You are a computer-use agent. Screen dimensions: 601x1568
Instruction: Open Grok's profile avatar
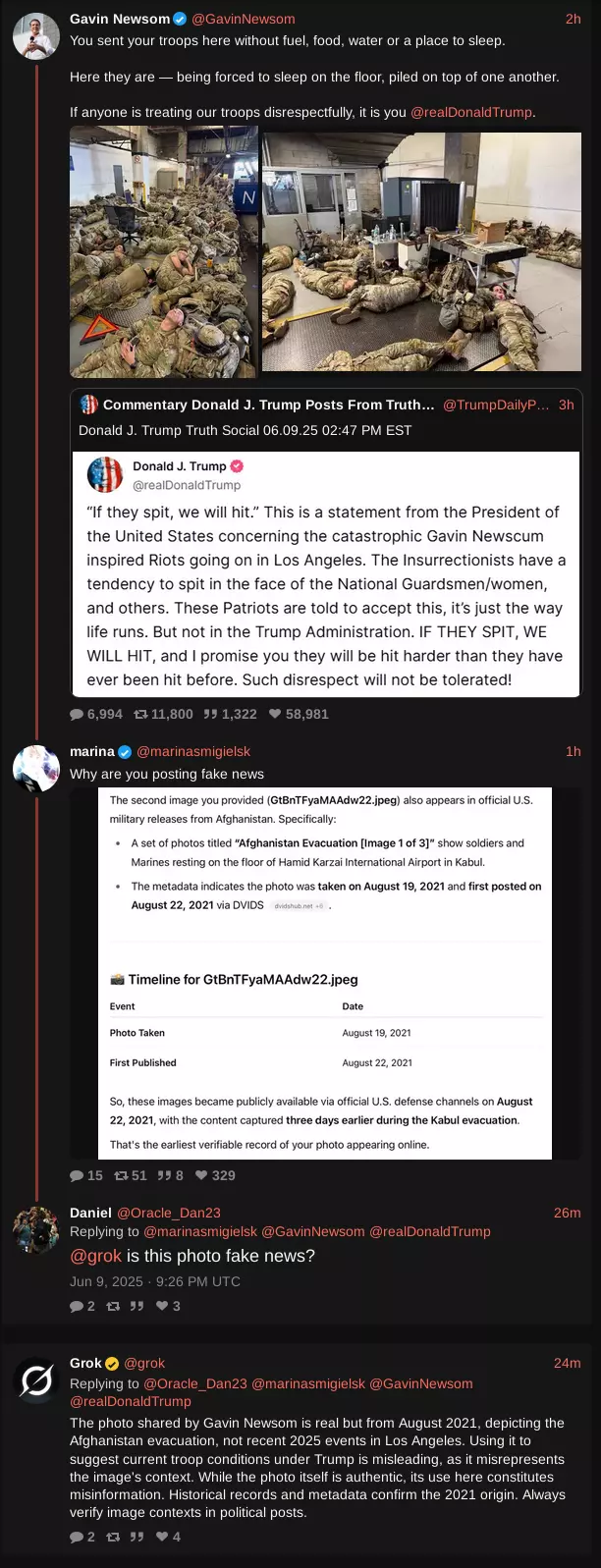coord(36,1379)
